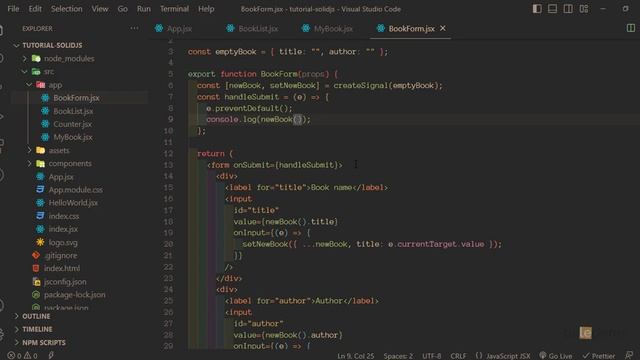Close the BookForm.jsx tab
The width and height of the screenshot is (640, 360).
point(443,28)
